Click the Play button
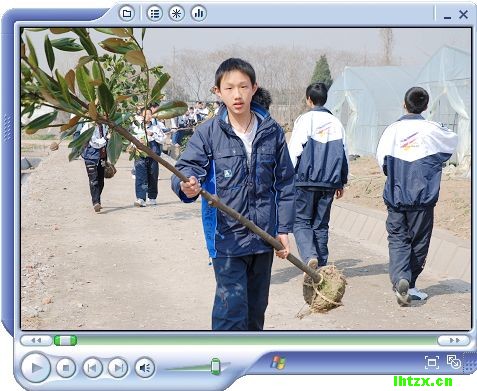Screen dimensions: 477x391 click(36, 367)
